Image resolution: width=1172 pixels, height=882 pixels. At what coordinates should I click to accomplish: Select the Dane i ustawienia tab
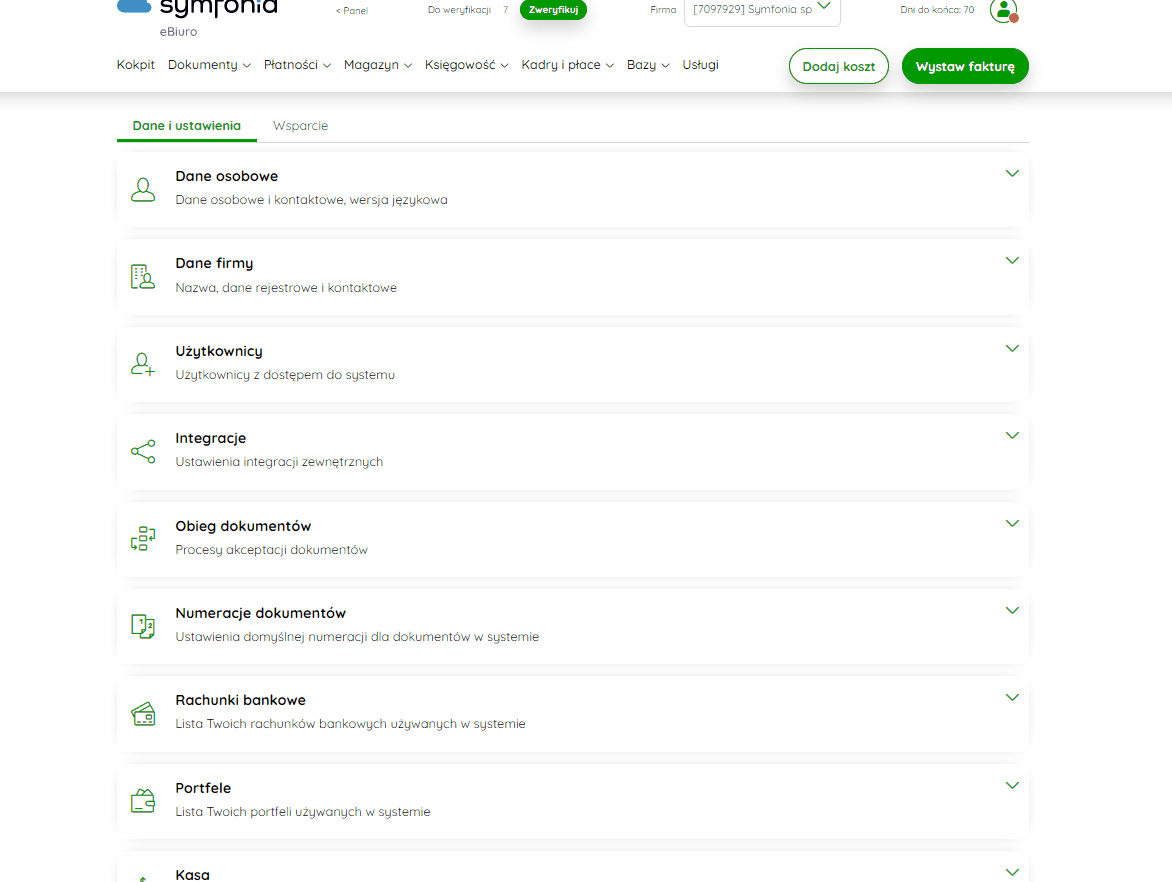[x=187, y=126]
